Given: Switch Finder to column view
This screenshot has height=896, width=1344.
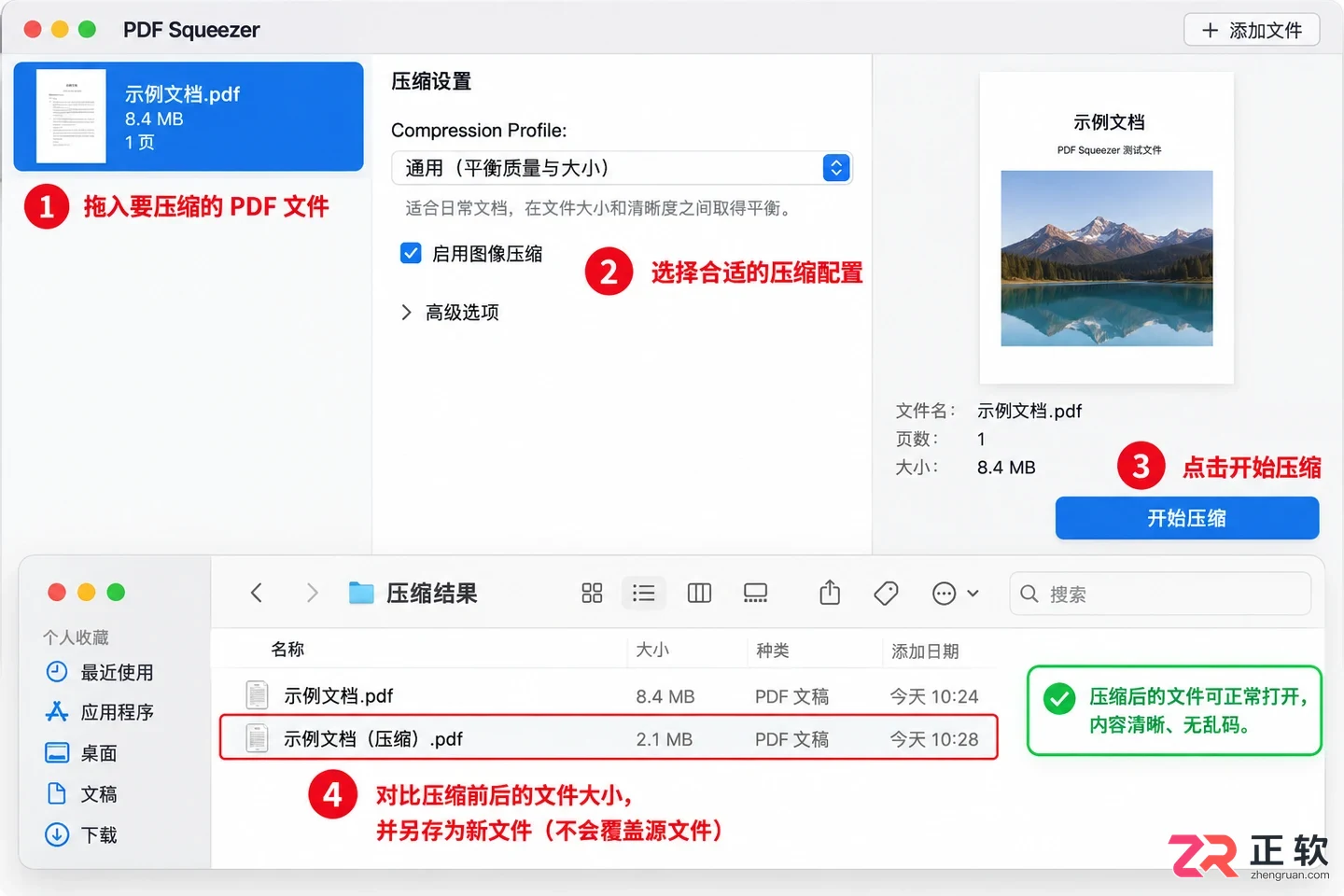Looking at the screenshot, I should (699, 593).
